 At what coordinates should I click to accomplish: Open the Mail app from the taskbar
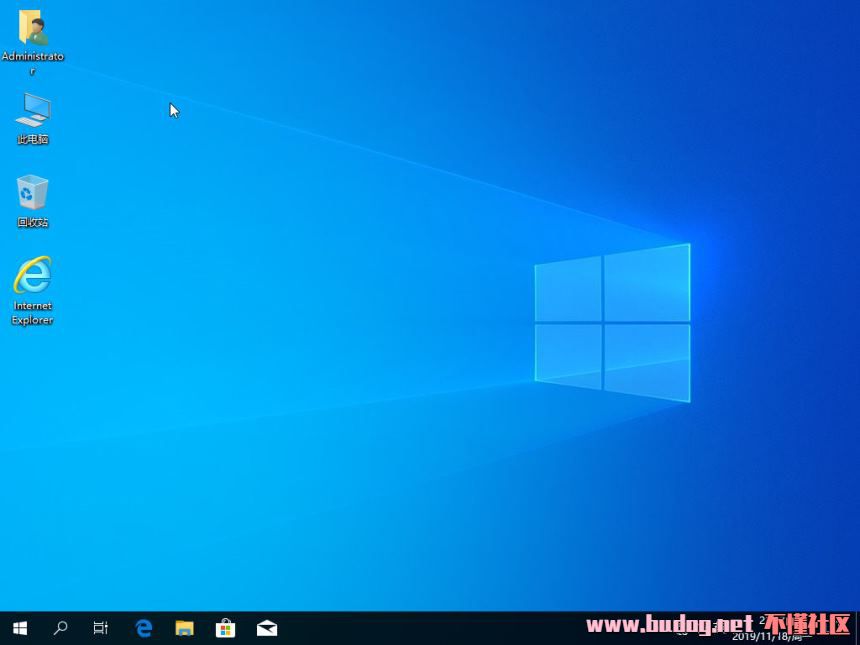point(267,628)
